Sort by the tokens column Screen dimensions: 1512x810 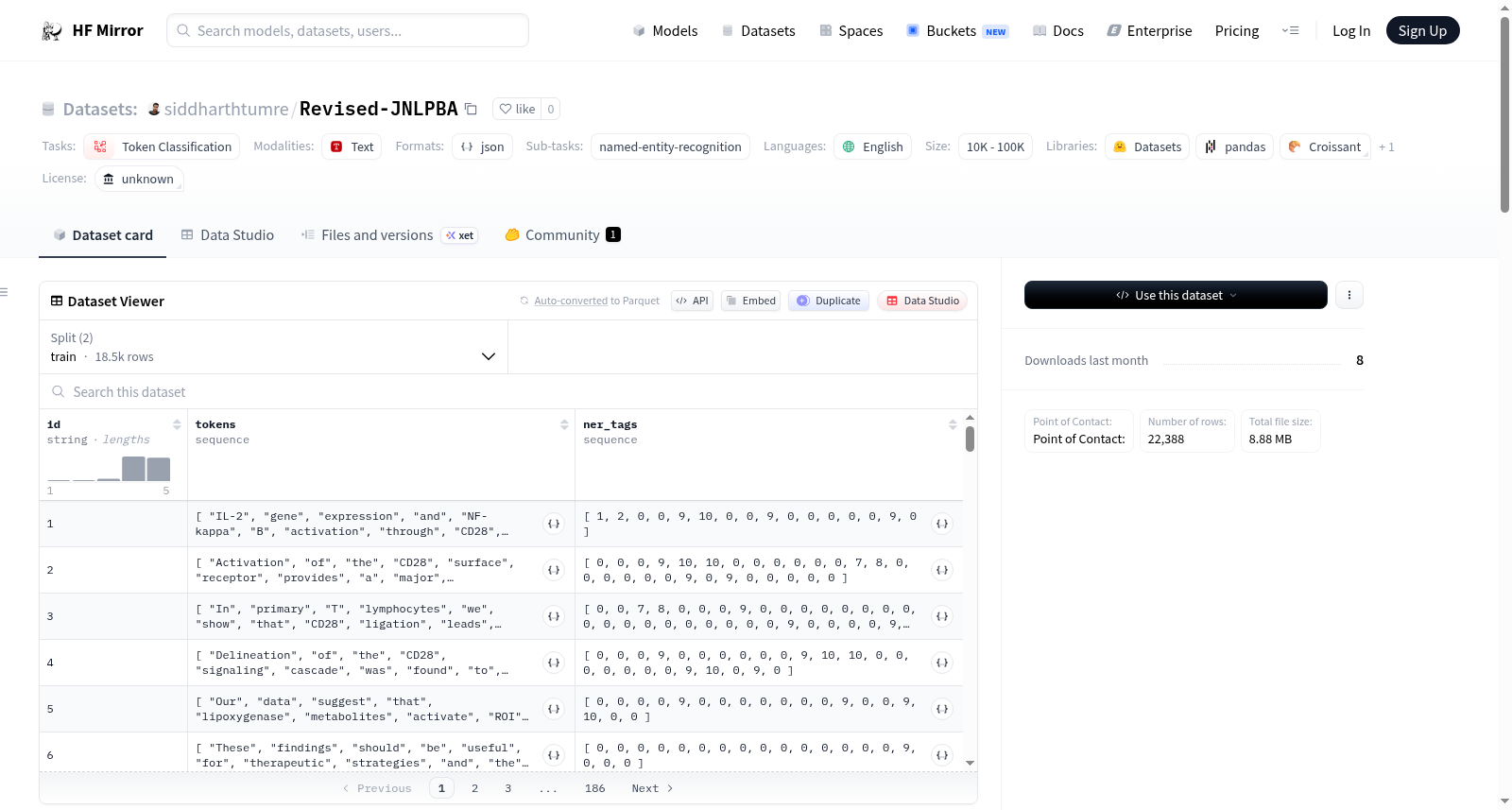pos(564,424)
